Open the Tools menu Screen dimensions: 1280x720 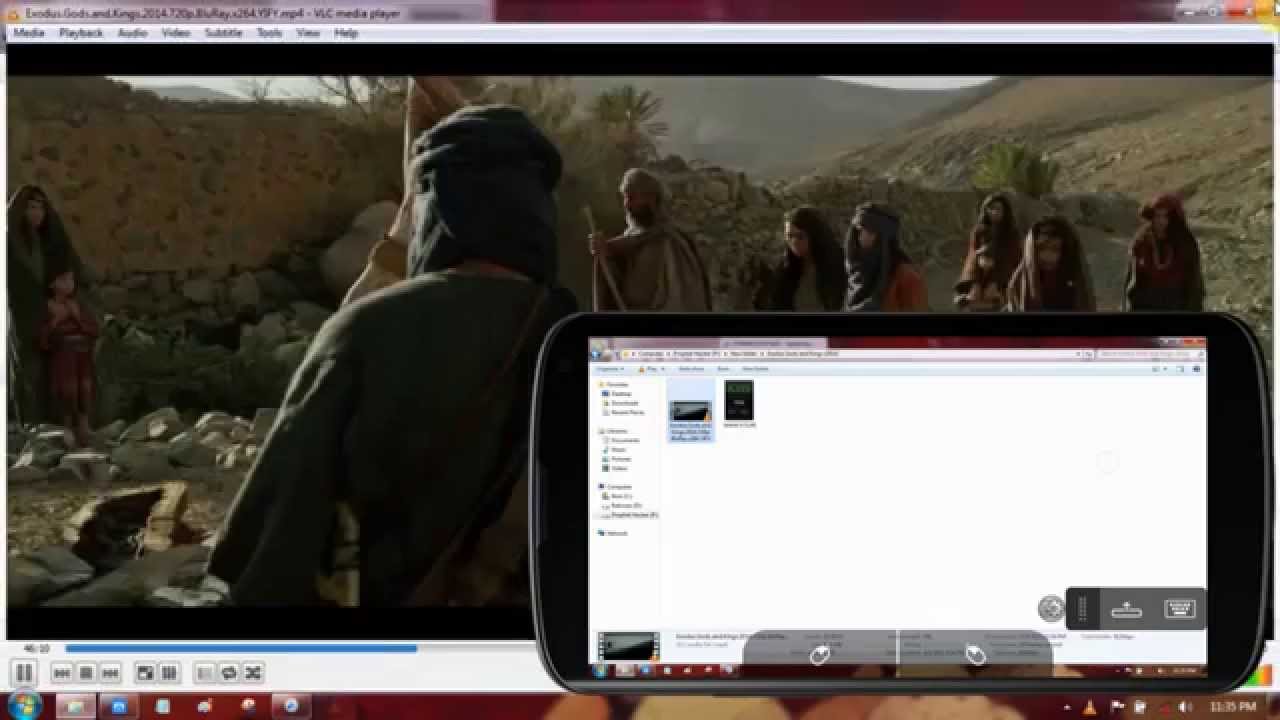pos(269,33)
